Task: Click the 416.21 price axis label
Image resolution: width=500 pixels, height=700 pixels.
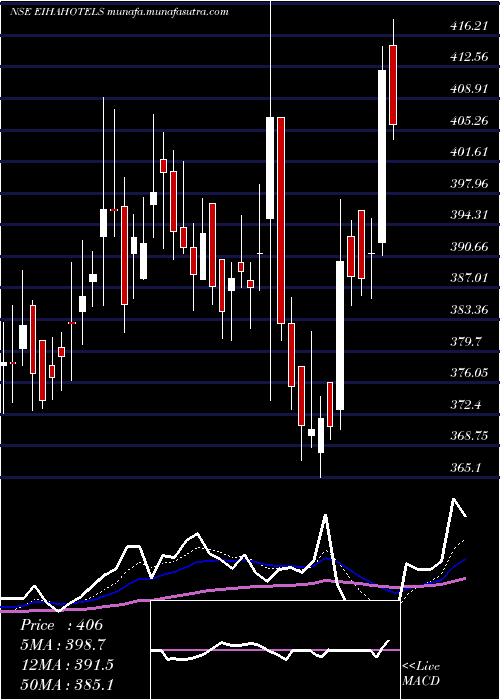Action: (469, 26)
